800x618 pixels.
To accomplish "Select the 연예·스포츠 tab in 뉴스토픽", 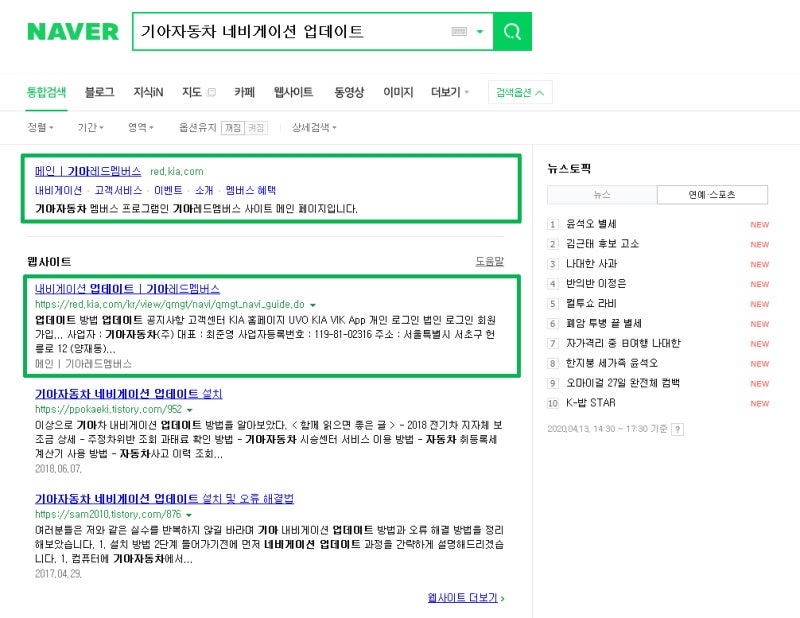I will [x=712, y=194].
